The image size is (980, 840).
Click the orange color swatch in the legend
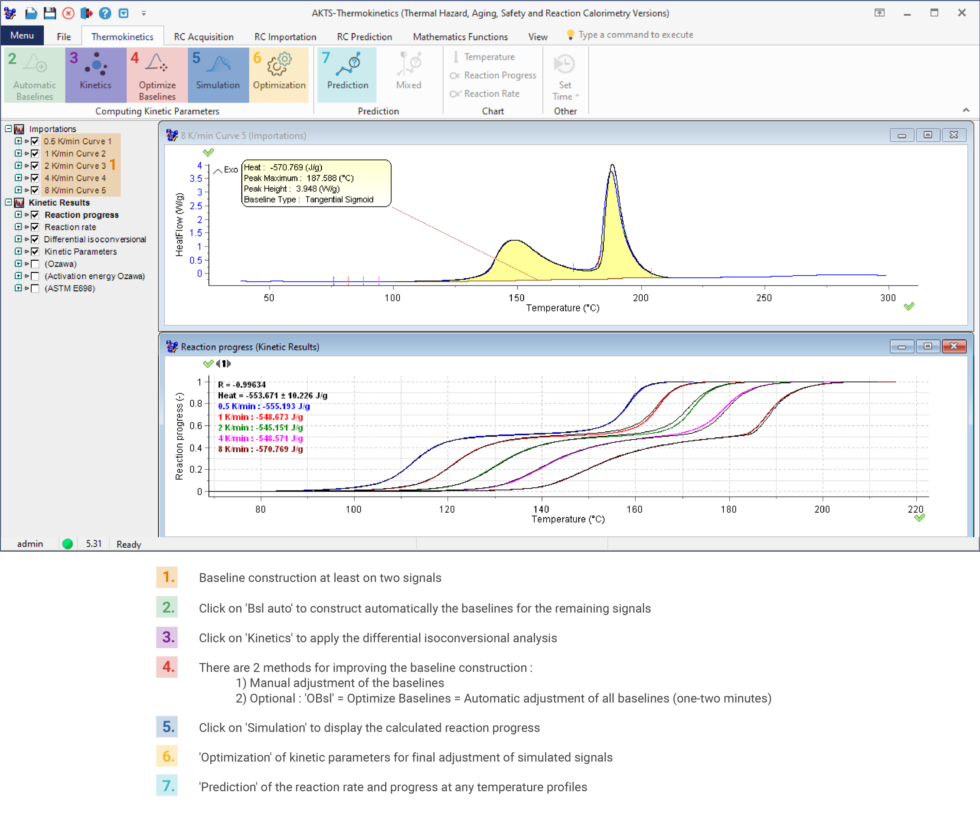coord(166,577)
